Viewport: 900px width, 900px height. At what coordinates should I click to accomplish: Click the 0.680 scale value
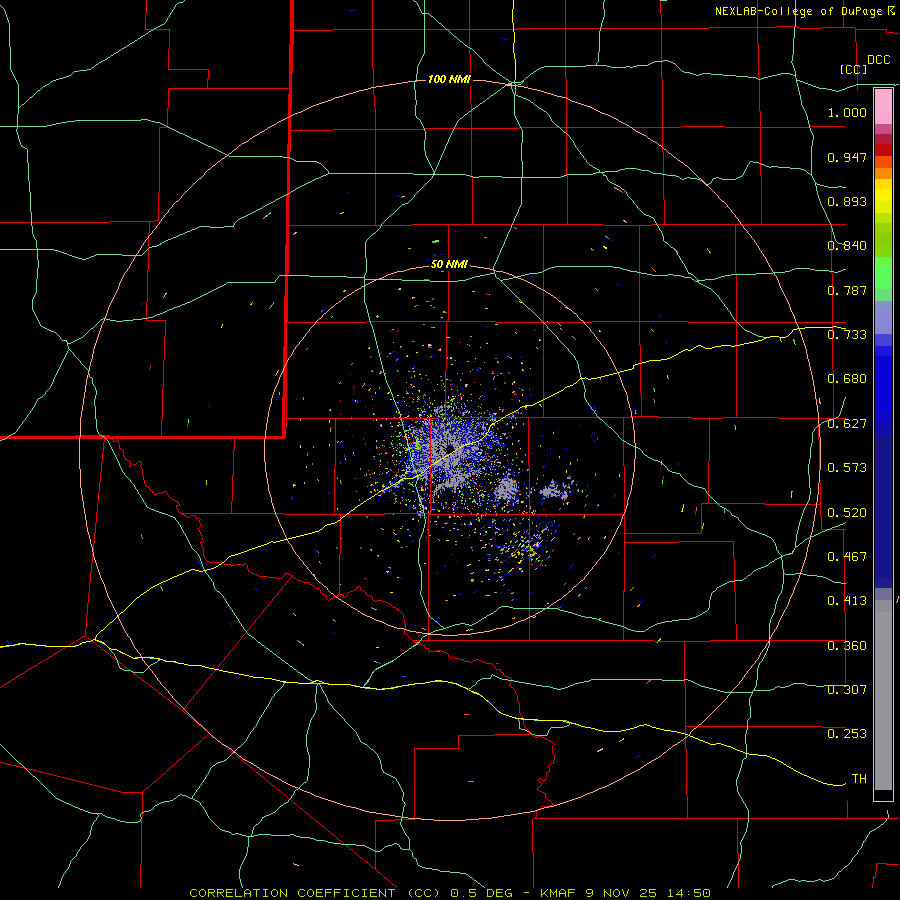[x=847, y=379]
